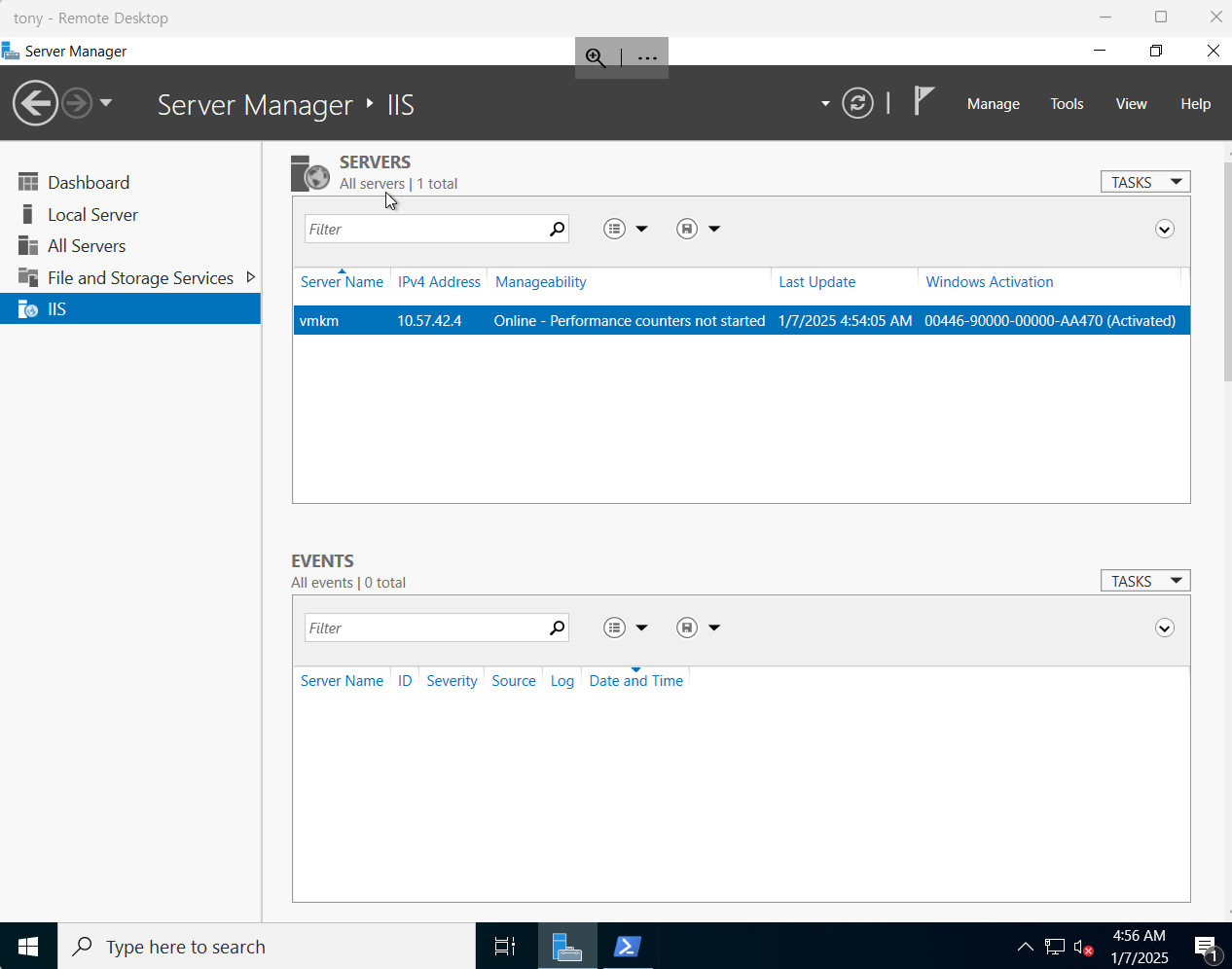
Task: Open PowerShell from the taskbar
Action: point(627,946)
